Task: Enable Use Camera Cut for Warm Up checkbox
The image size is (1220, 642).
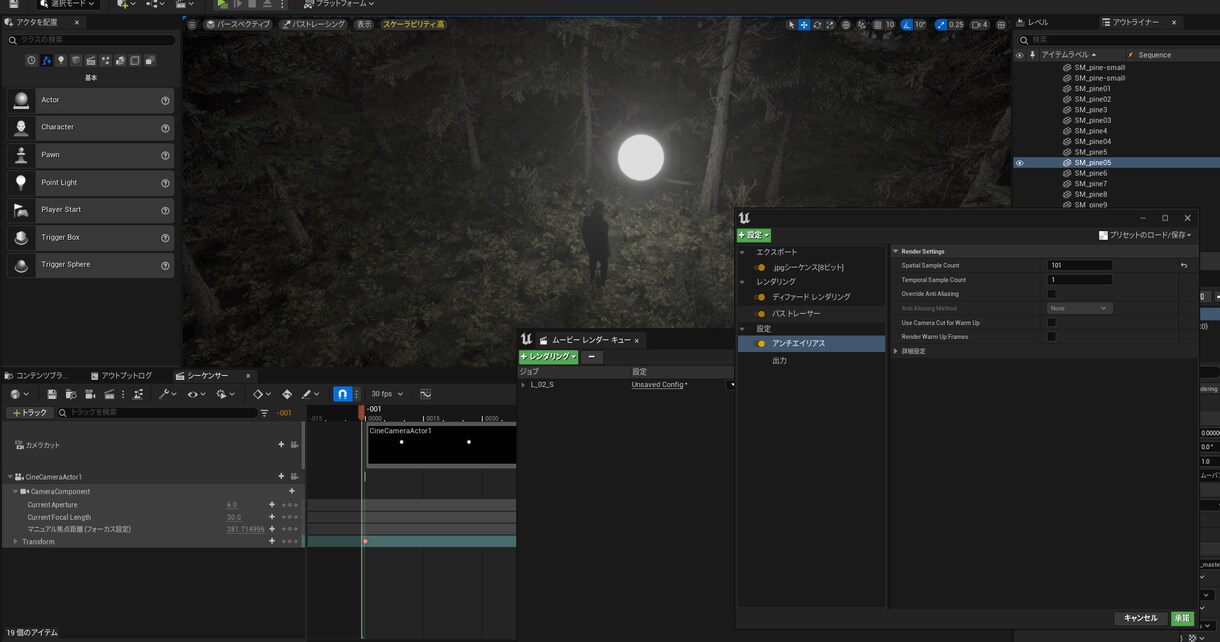Action: [1051, 323]
